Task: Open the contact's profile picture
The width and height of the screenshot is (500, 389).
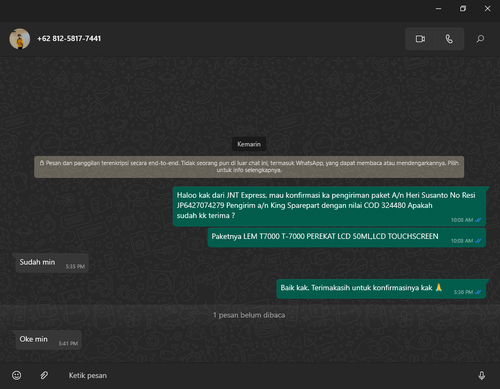Action: pos(20,39)
